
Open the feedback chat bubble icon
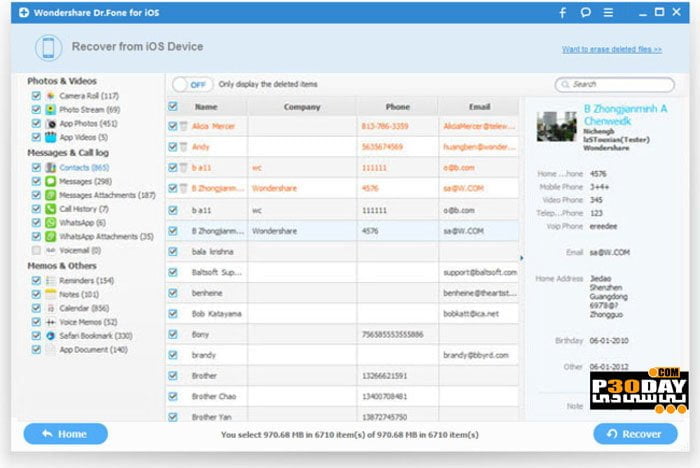[x=586, y=13]
